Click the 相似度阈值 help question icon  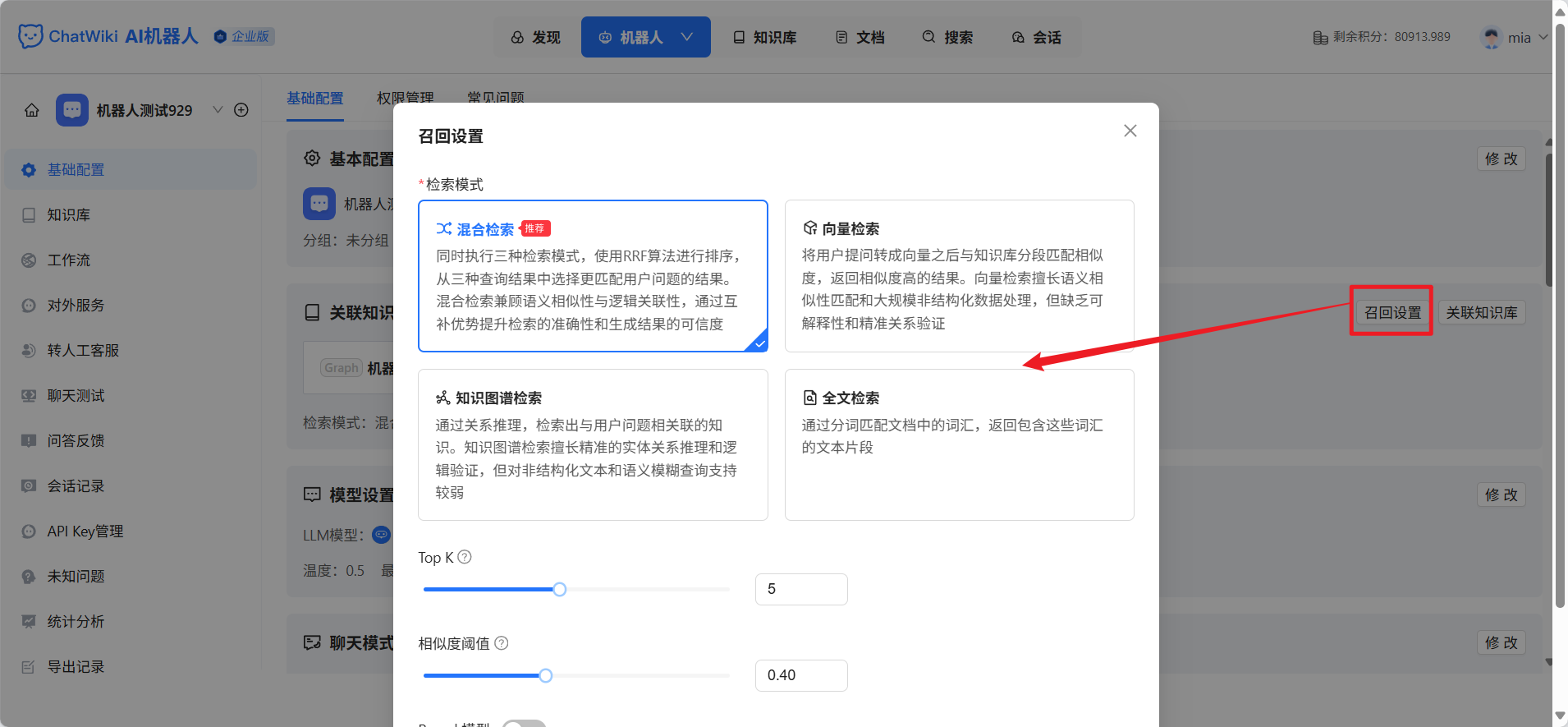pyautogui.click(x=502, y=643)
